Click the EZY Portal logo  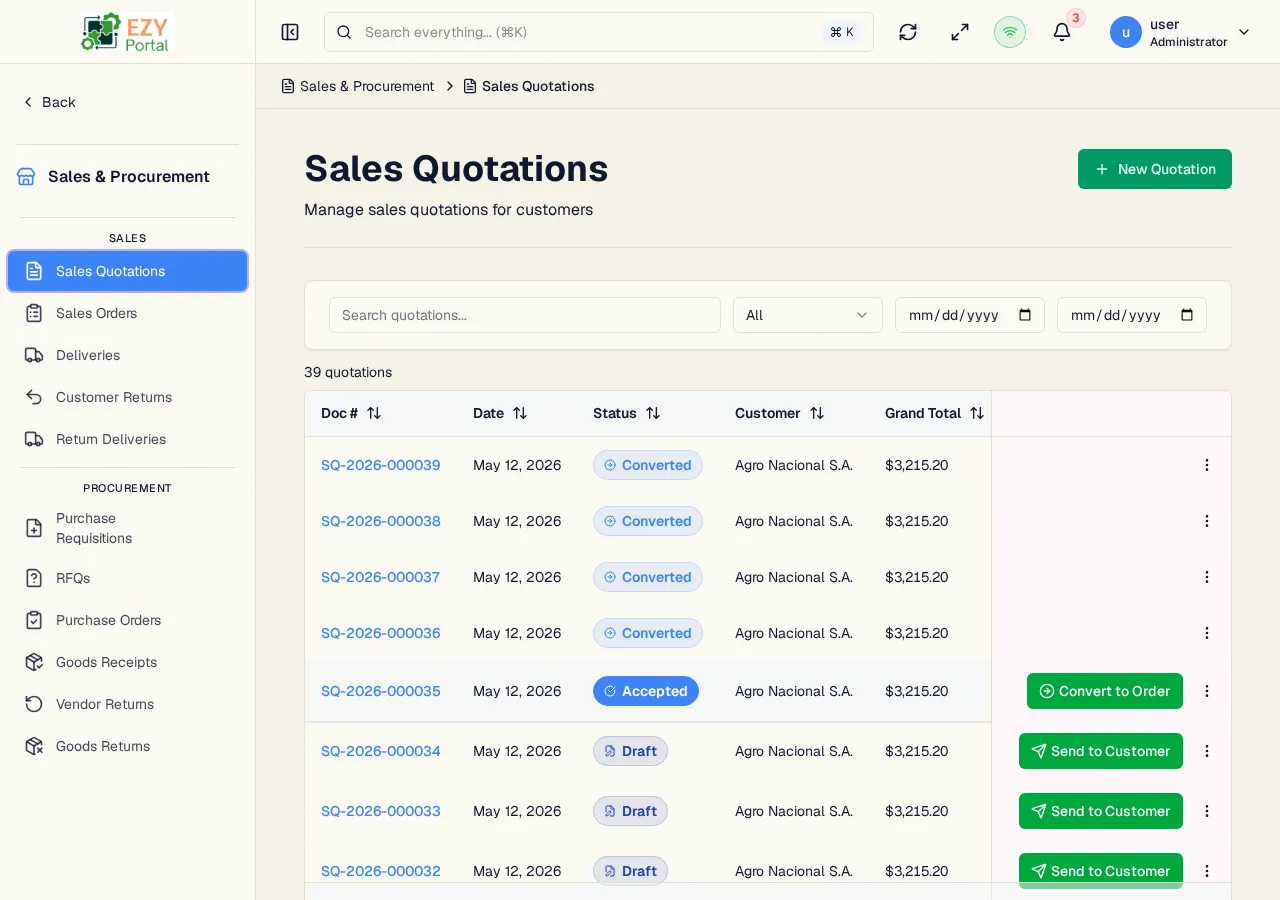pos(127,32)
